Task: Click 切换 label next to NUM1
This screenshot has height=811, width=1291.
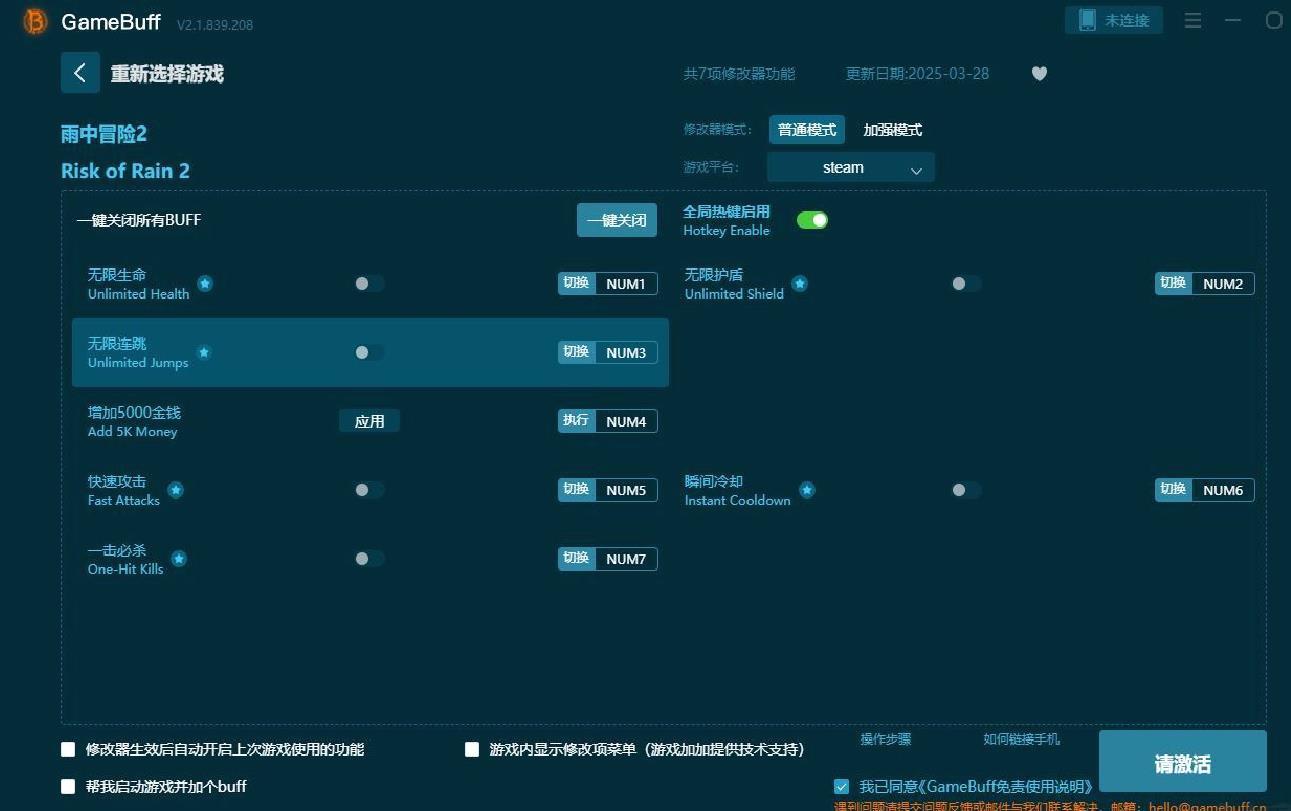Action: coord(576,283)
